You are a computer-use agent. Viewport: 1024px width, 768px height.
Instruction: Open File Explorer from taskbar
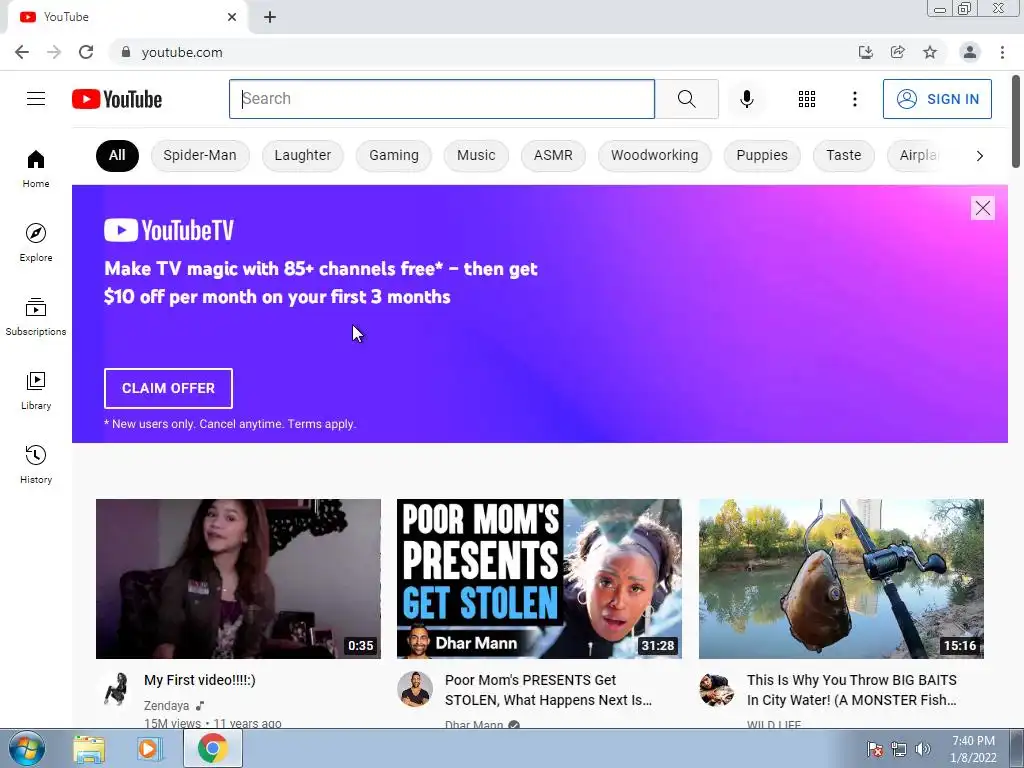pos(89,748)
